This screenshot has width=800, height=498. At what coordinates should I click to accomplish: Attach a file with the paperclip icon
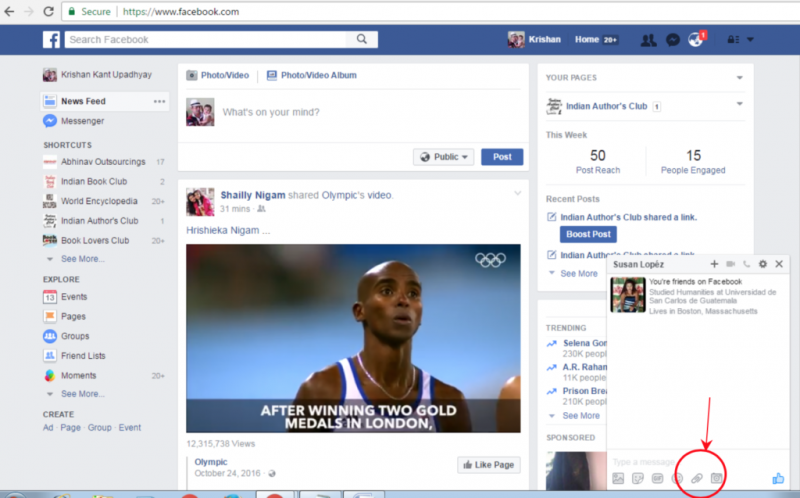pyautogui.click(x=696, y=478)
